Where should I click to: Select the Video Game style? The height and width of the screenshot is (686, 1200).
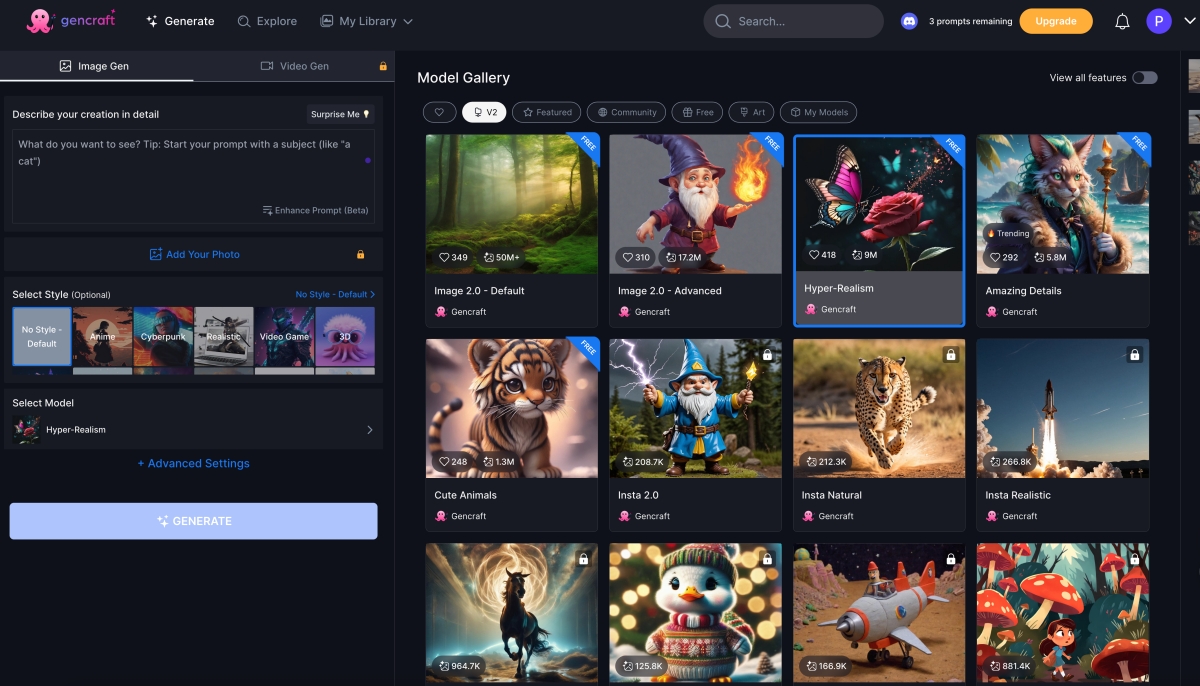tap(284, 337)
